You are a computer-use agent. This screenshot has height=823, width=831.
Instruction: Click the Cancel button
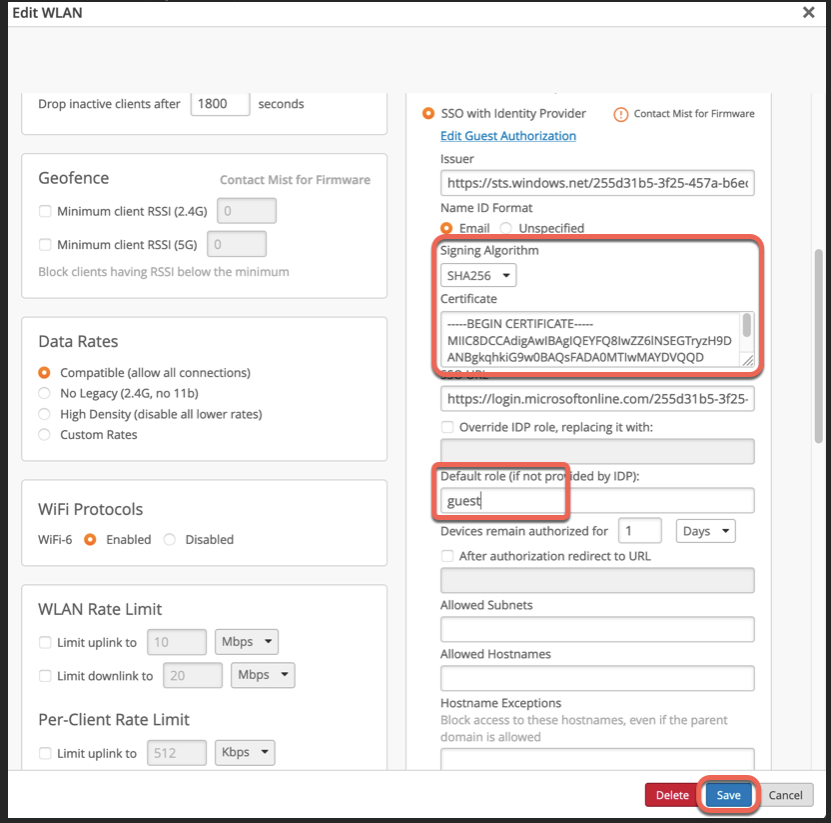click(x=785, y=795)
